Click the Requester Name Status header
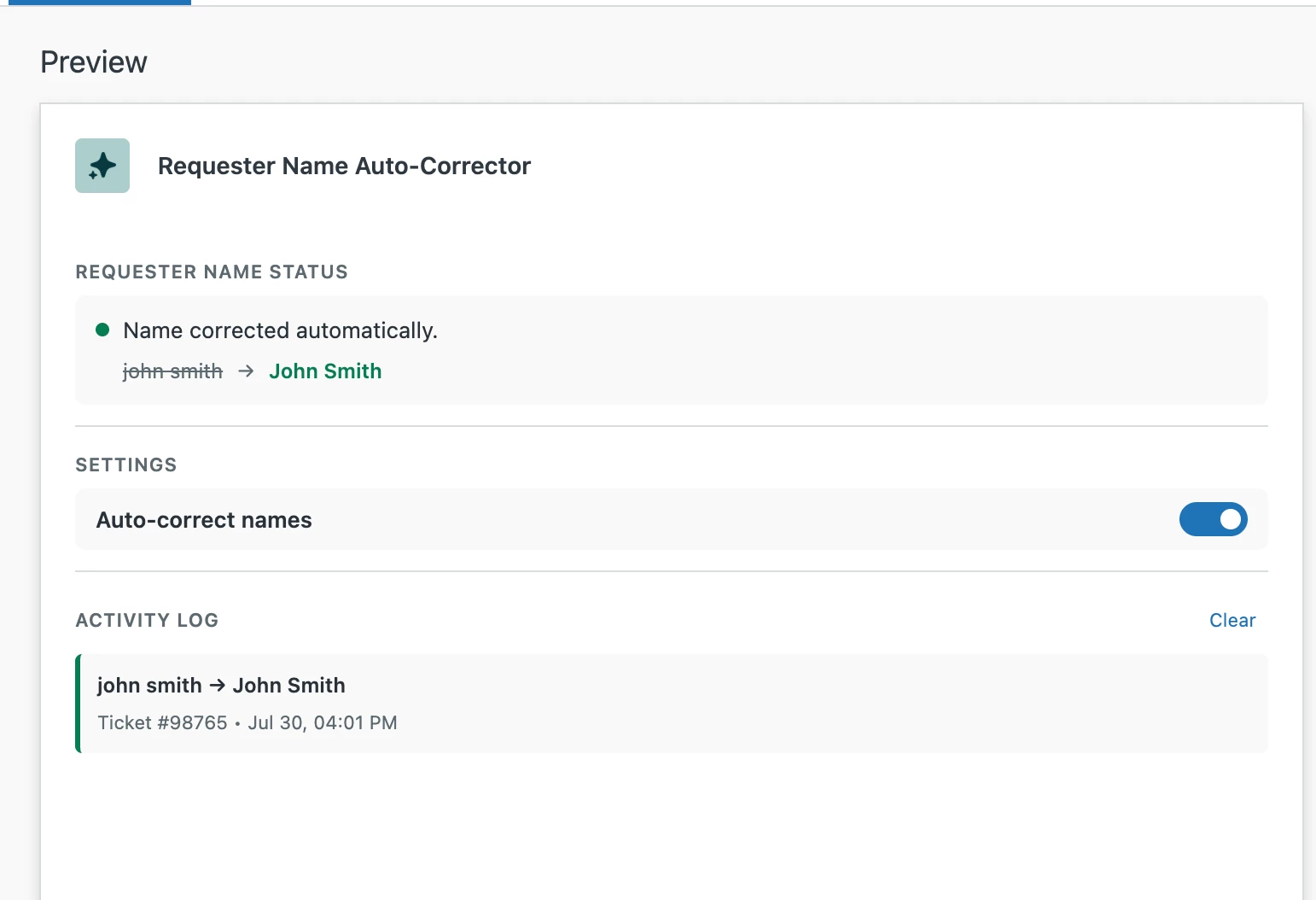This screenshot has height=900, width=1316. pos(212,272)
